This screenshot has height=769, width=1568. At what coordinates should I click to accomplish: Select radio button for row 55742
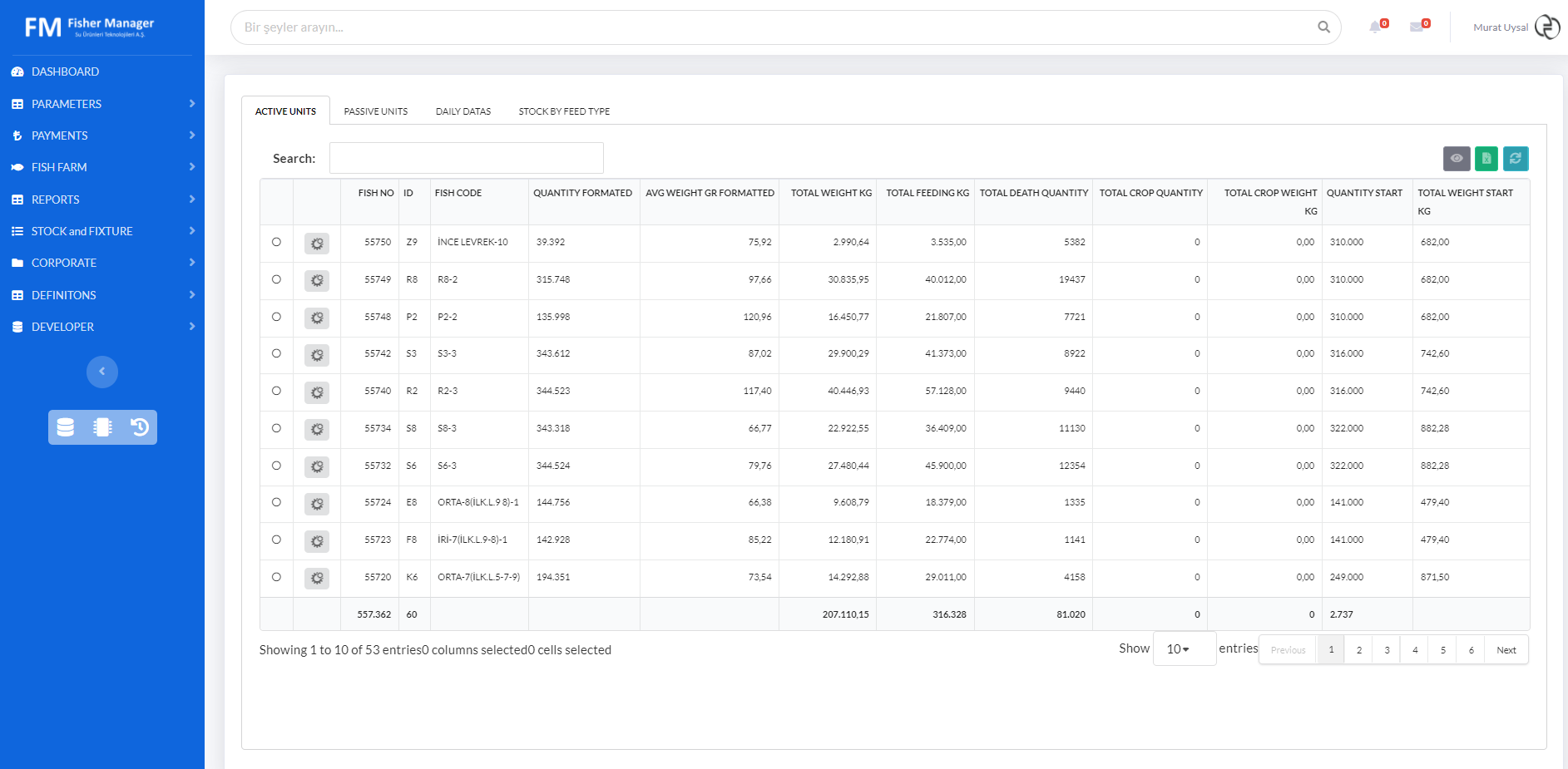click(276, 353)
